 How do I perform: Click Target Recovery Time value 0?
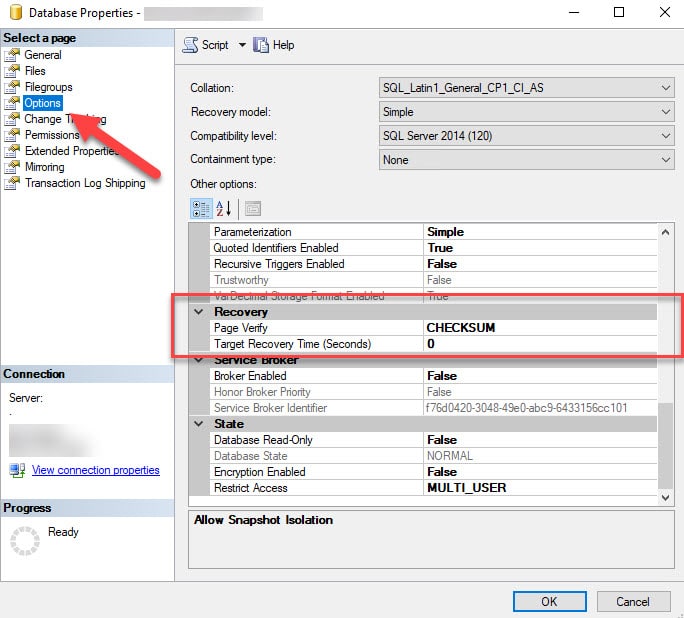point(431,344)
